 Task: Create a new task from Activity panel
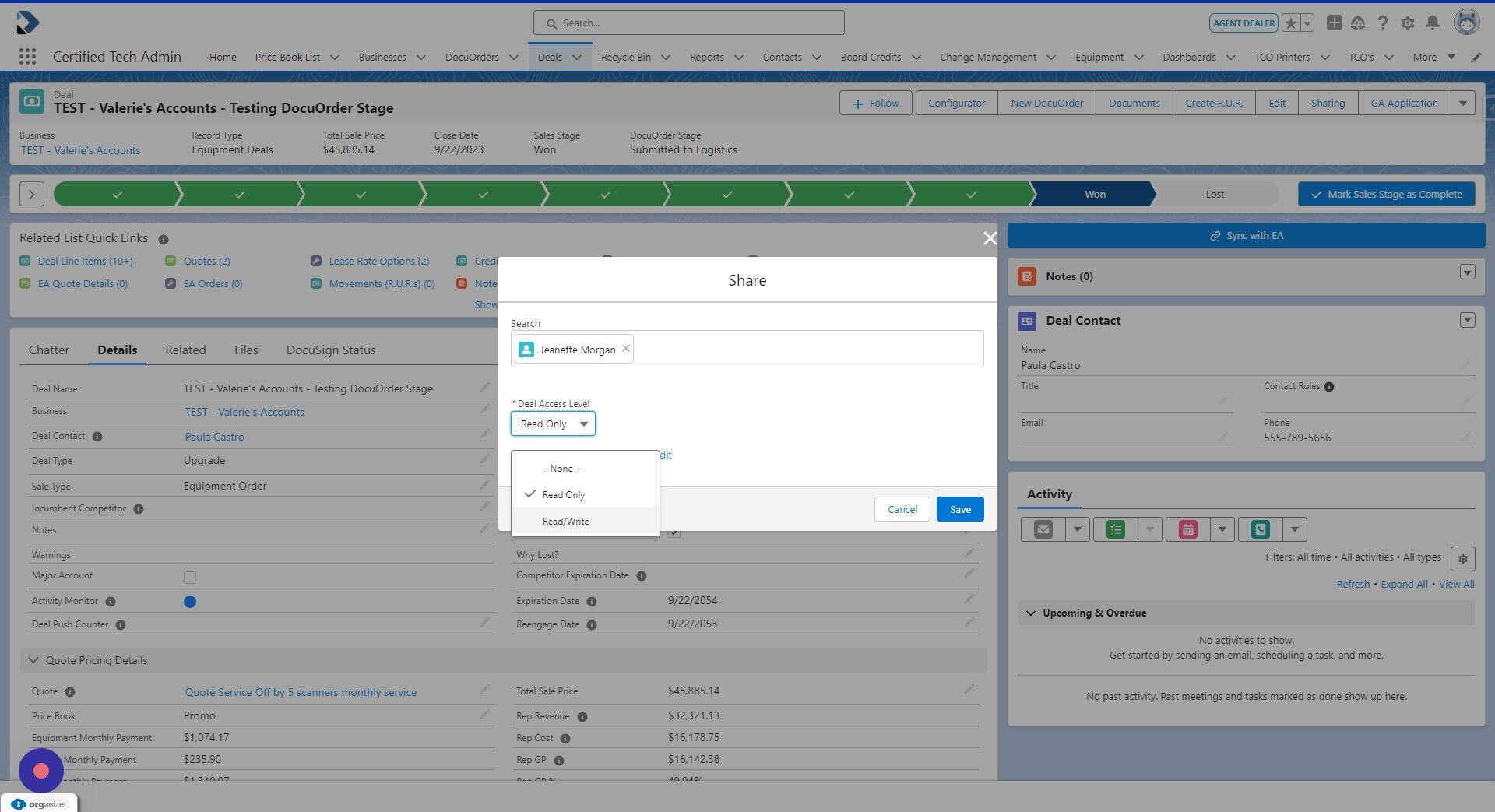pos(1114,529)
